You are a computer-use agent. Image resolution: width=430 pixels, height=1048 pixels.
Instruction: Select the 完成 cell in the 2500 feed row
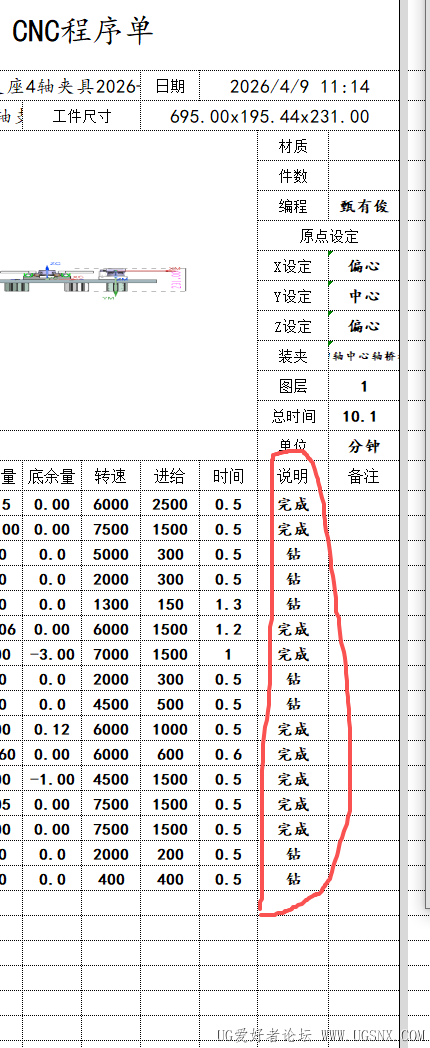point(293,505)
